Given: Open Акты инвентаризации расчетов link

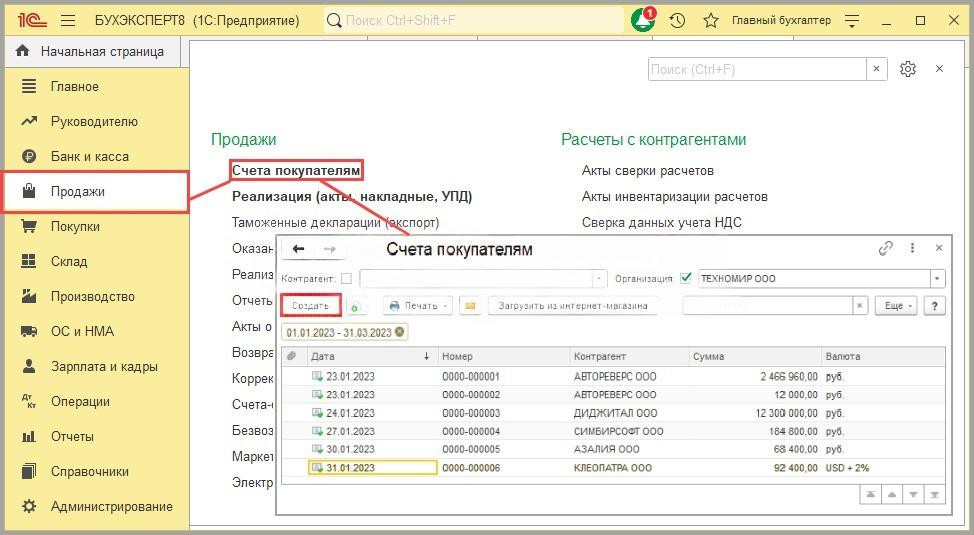Looking at the screenshot, I should coord(675,196).
